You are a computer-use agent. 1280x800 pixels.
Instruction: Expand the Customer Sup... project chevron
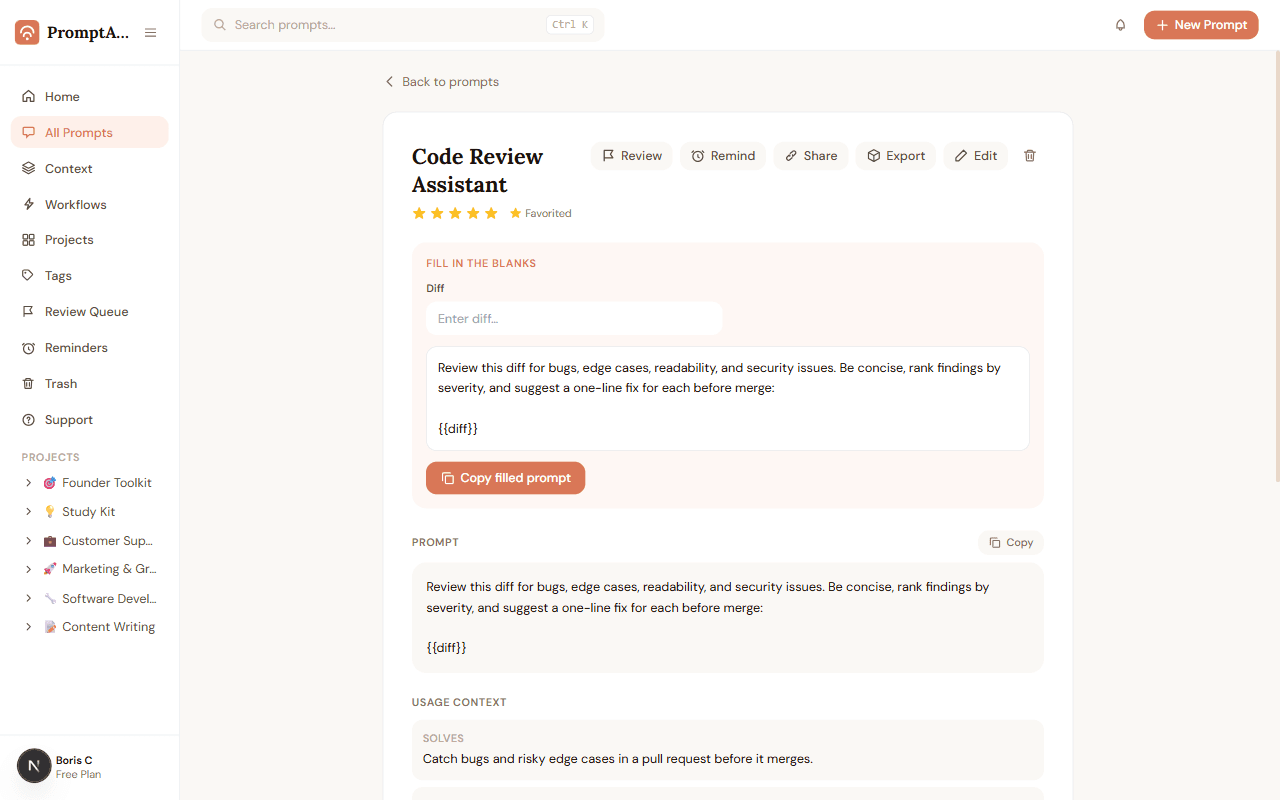(x=28, y=541)
